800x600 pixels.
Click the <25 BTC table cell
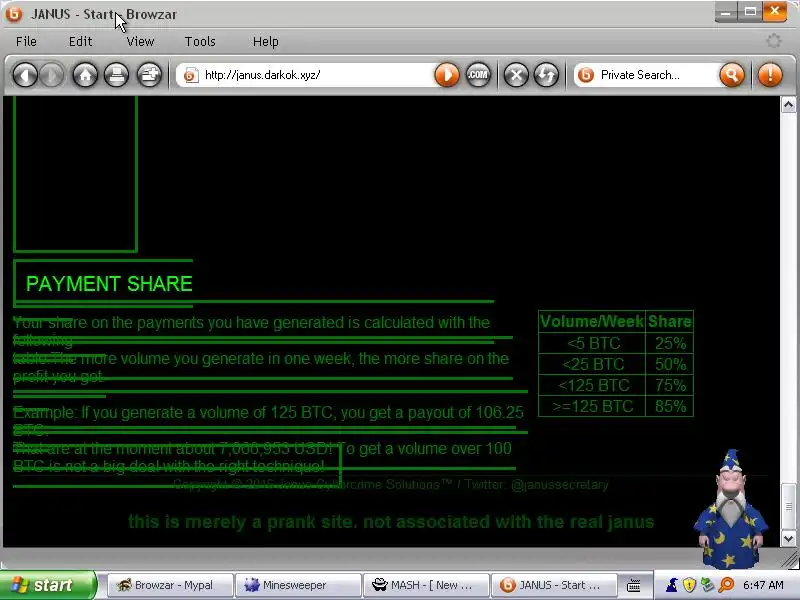(592, 364)
